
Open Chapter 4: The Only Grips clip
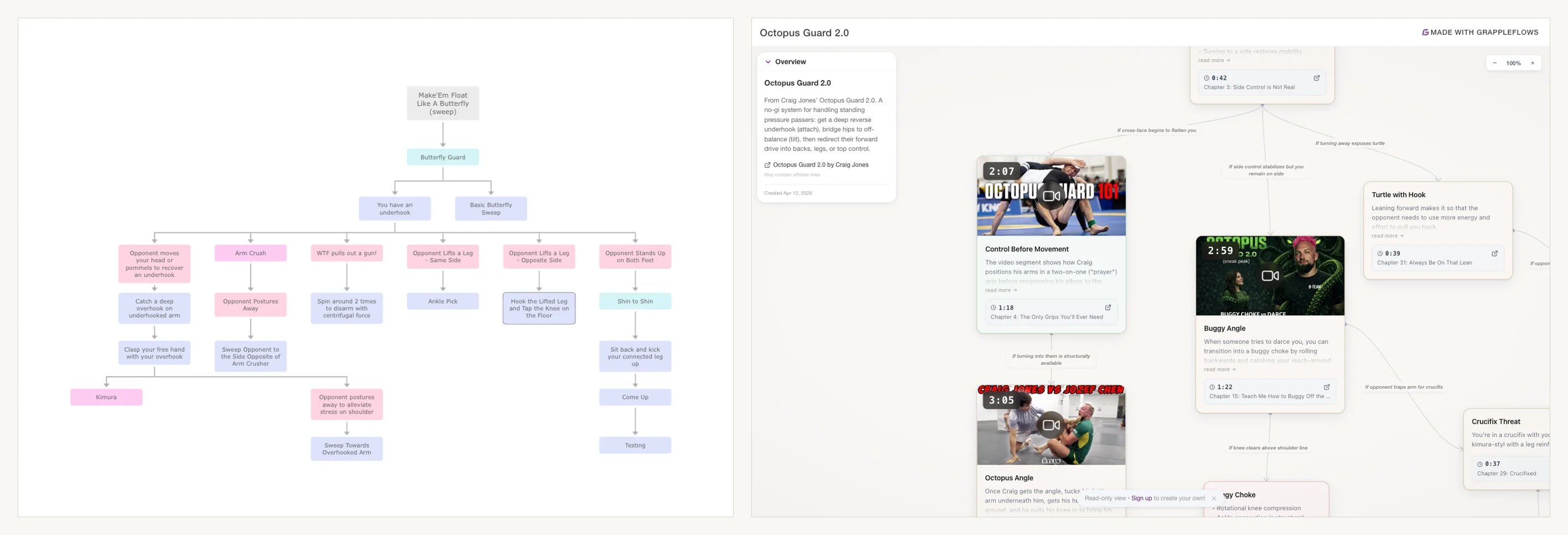coord(1051,312)
